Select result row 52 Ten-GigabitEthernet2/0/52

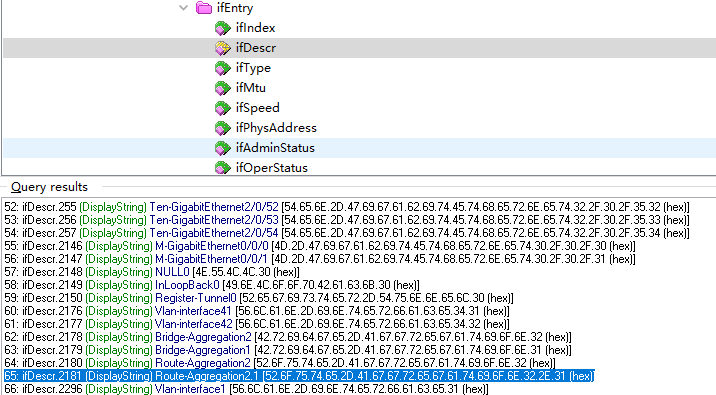tap(347, 207)
